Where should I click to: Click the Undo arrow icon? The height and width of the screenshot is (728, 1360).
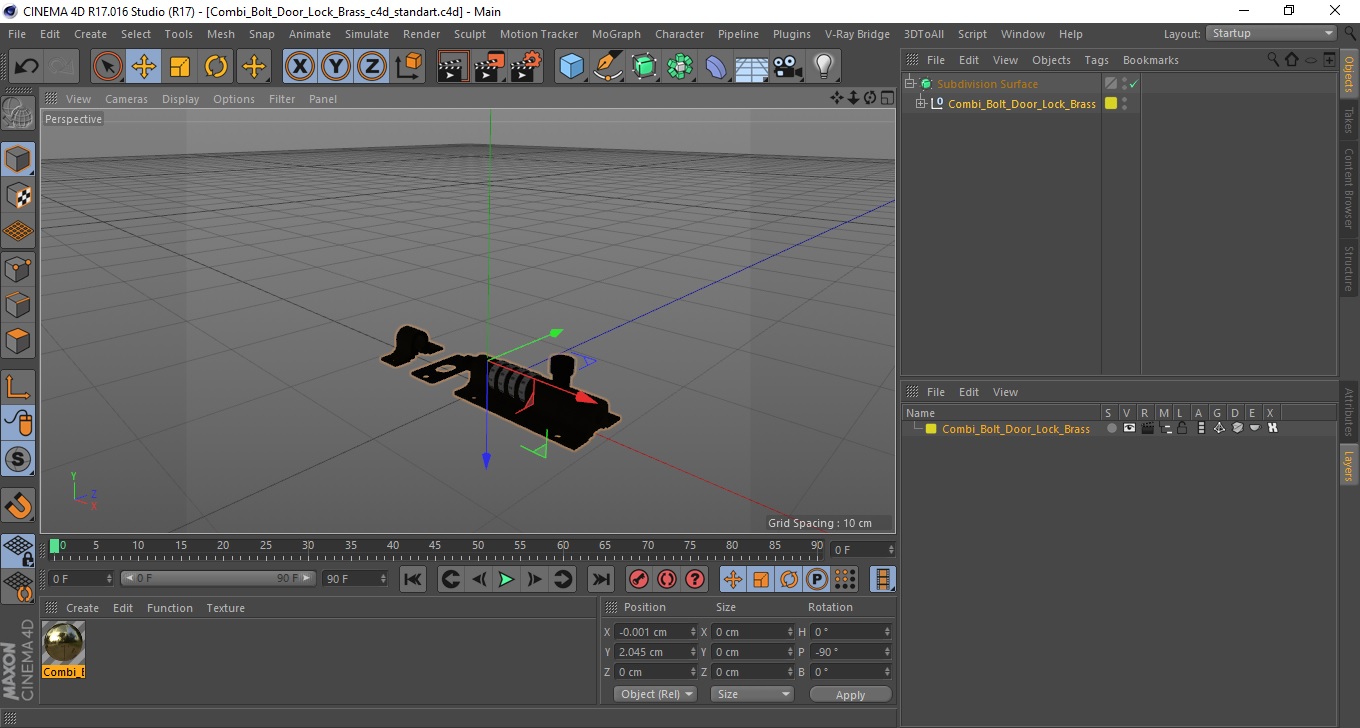[x=27, y=67]
